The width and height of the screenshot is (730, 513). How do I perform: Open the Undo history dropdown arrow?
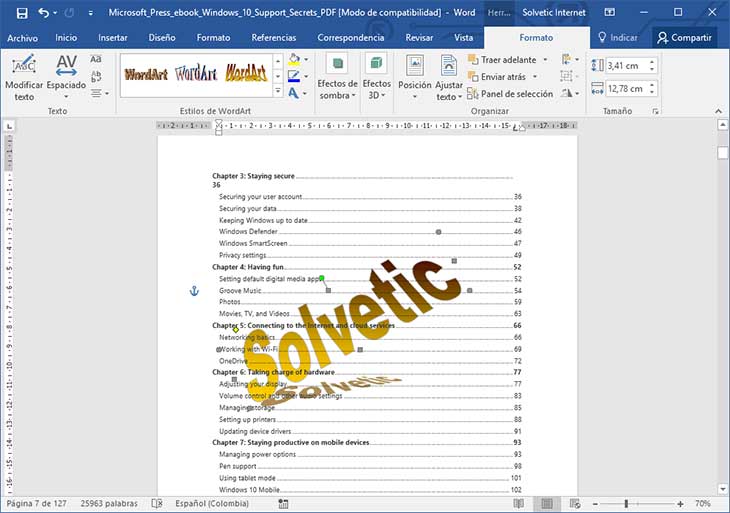tap(55, 13)
